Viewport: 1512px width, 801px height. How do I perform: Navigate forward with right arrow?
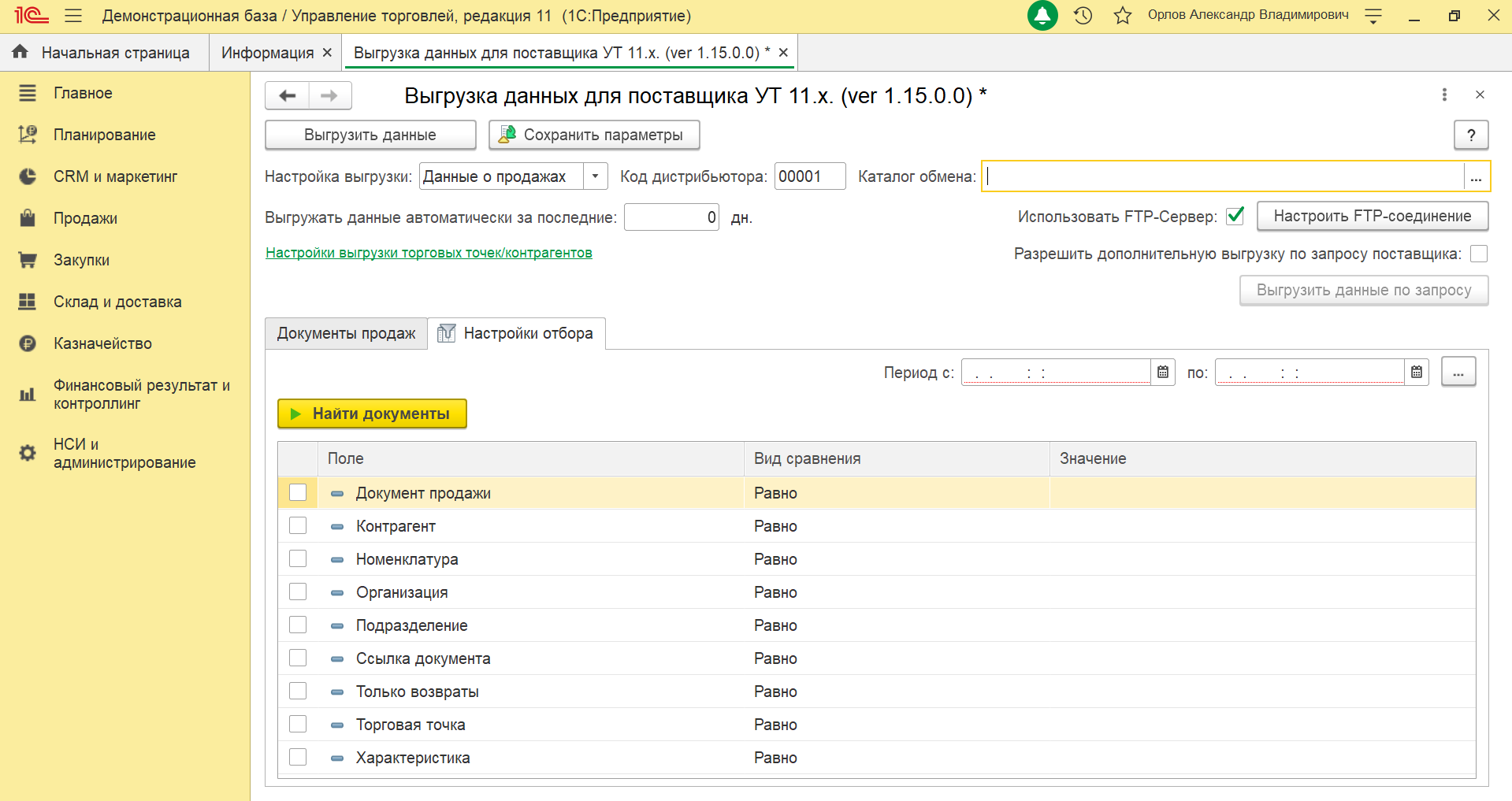click(330, 95)
